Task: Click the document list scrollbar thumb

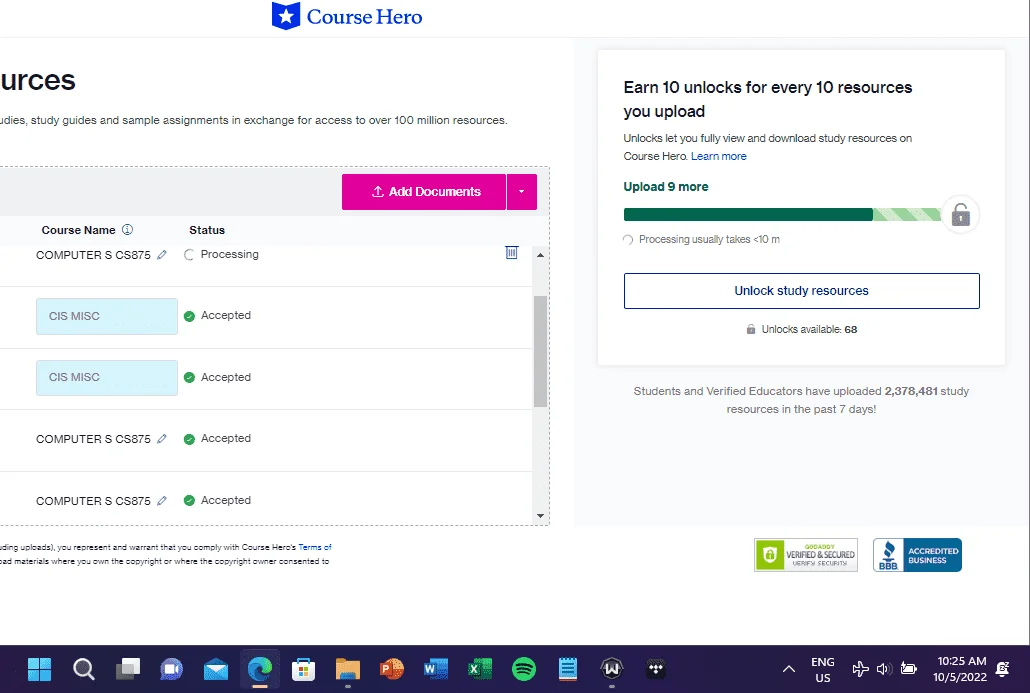Action: point(540,351)
